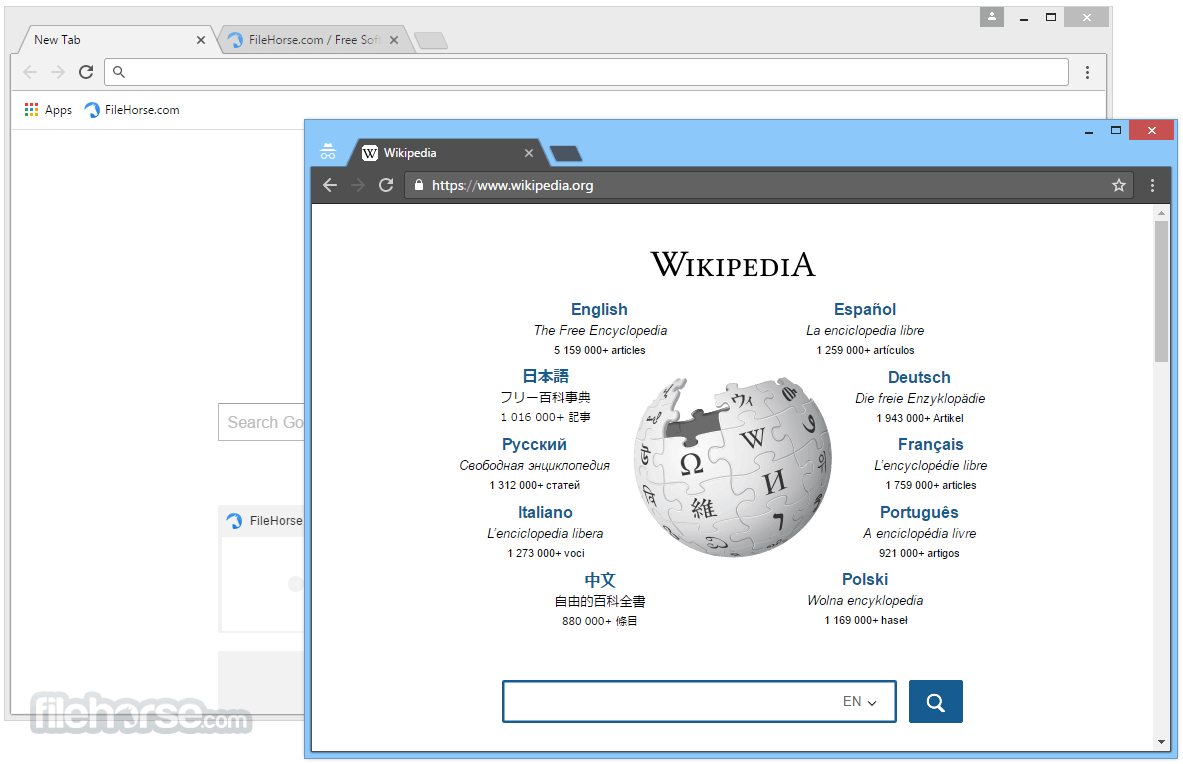Click the profile user icon in back window
The height and width of the screenshot is (764, 1183).
(x=991, y=17)
